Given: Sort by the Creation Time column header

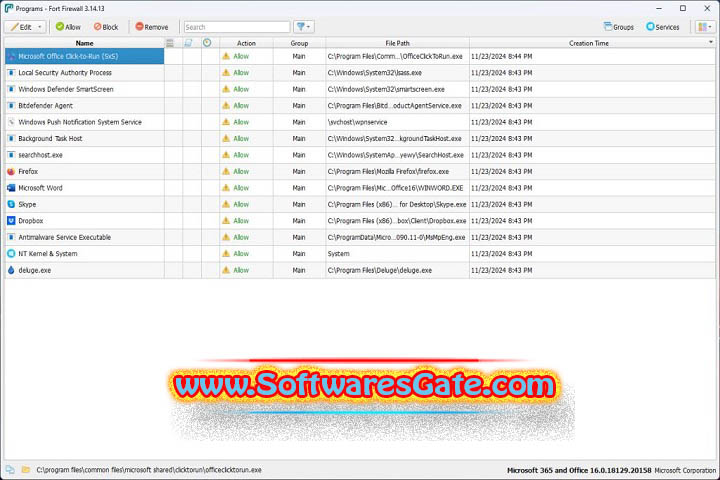Looking at the screenshot, I should 589,43.
